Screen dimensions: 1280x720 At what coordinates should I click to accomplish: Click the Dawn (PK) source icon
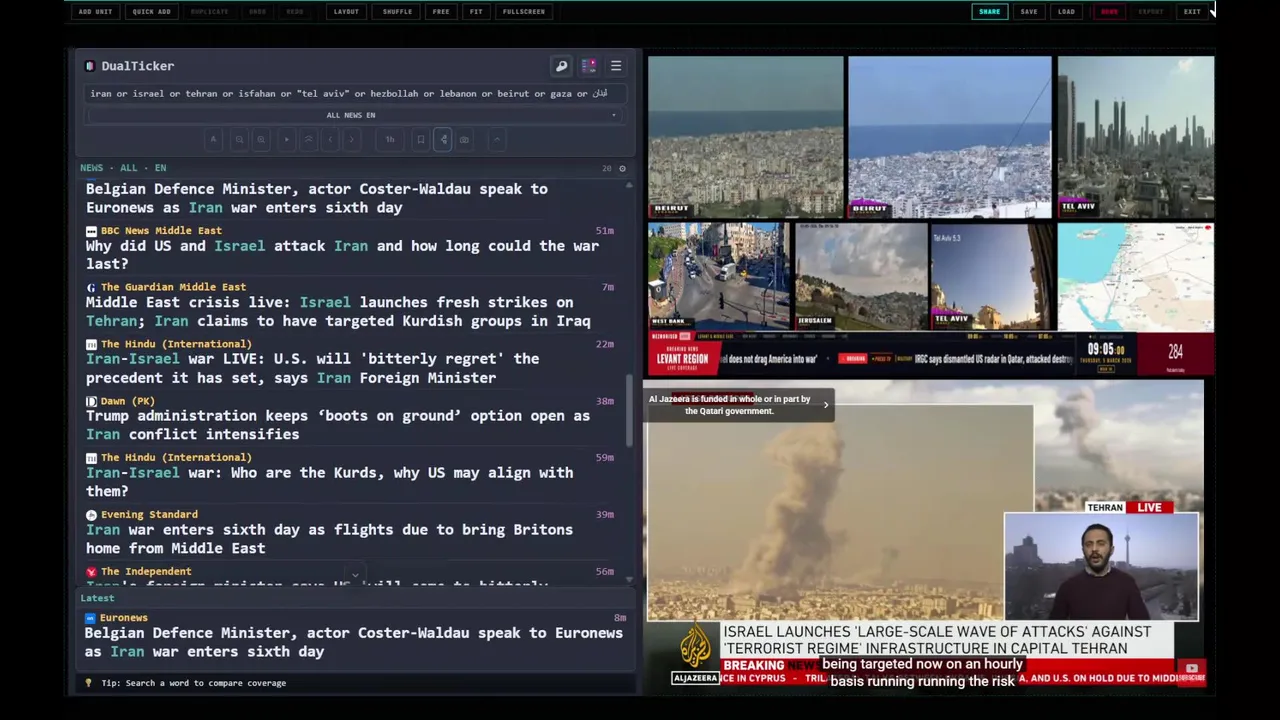click(x=91, y=401)
